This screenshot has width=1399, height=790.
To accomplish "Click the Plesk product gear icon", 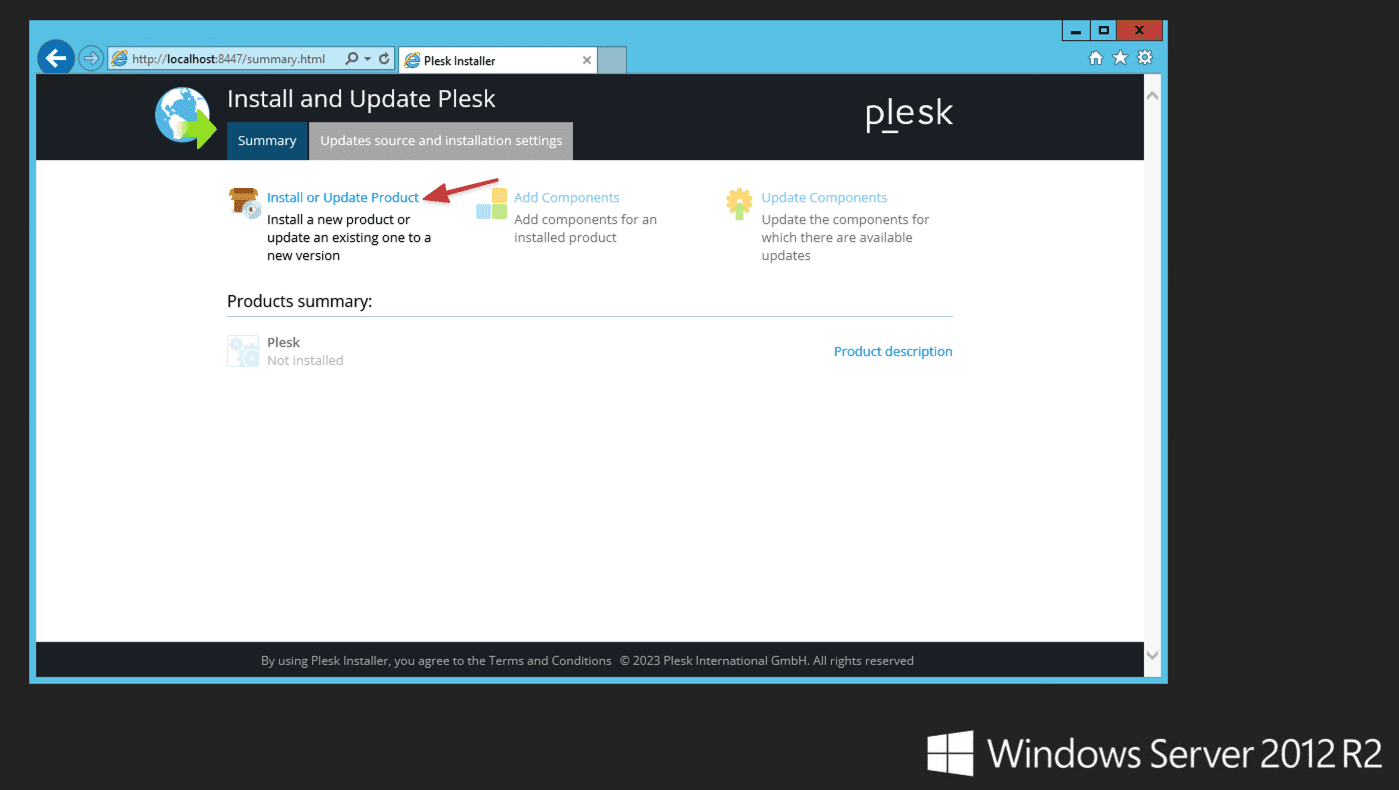I will 243,351.
